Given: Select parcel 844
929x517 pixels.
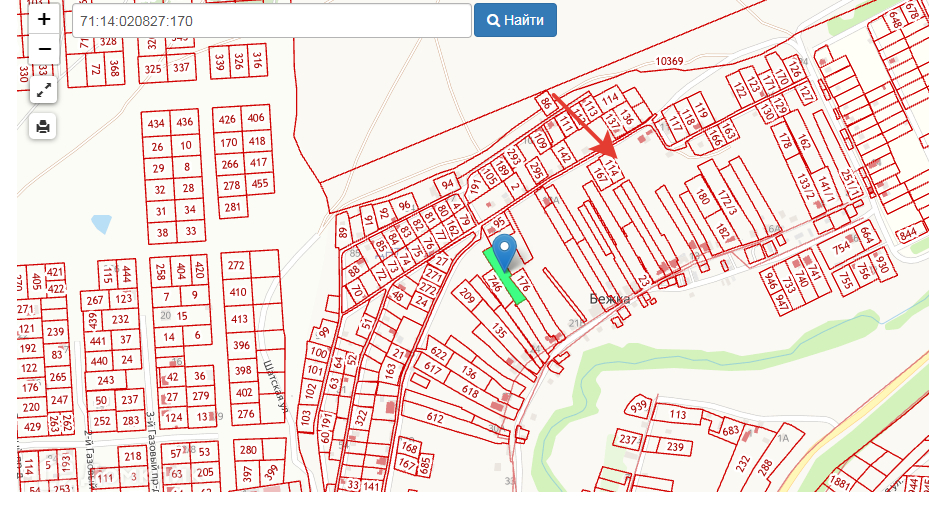Looking at the screenshot, I should coord(908,235).
